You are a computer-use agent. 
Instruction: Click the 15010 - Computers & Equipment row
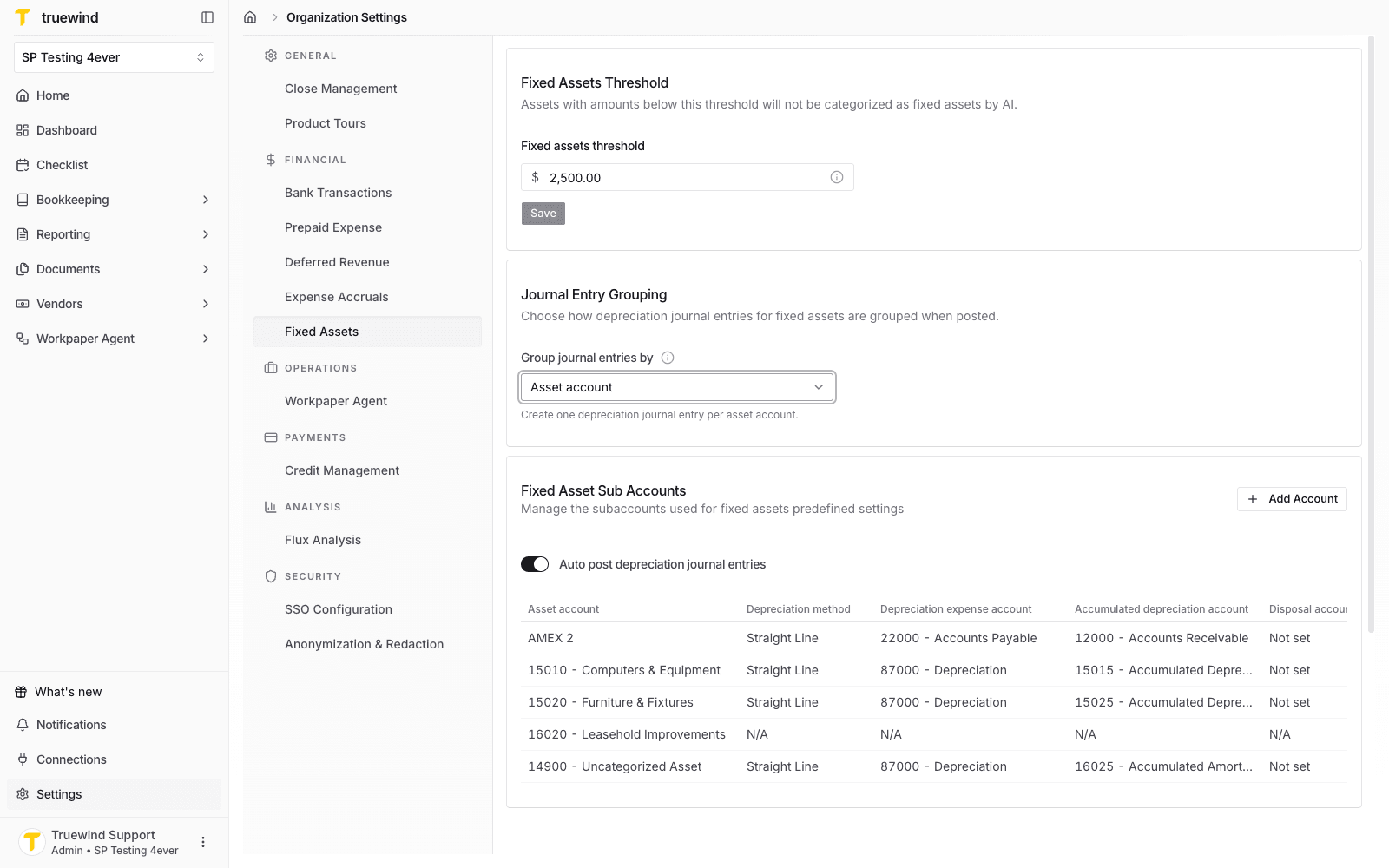(934, 670)
